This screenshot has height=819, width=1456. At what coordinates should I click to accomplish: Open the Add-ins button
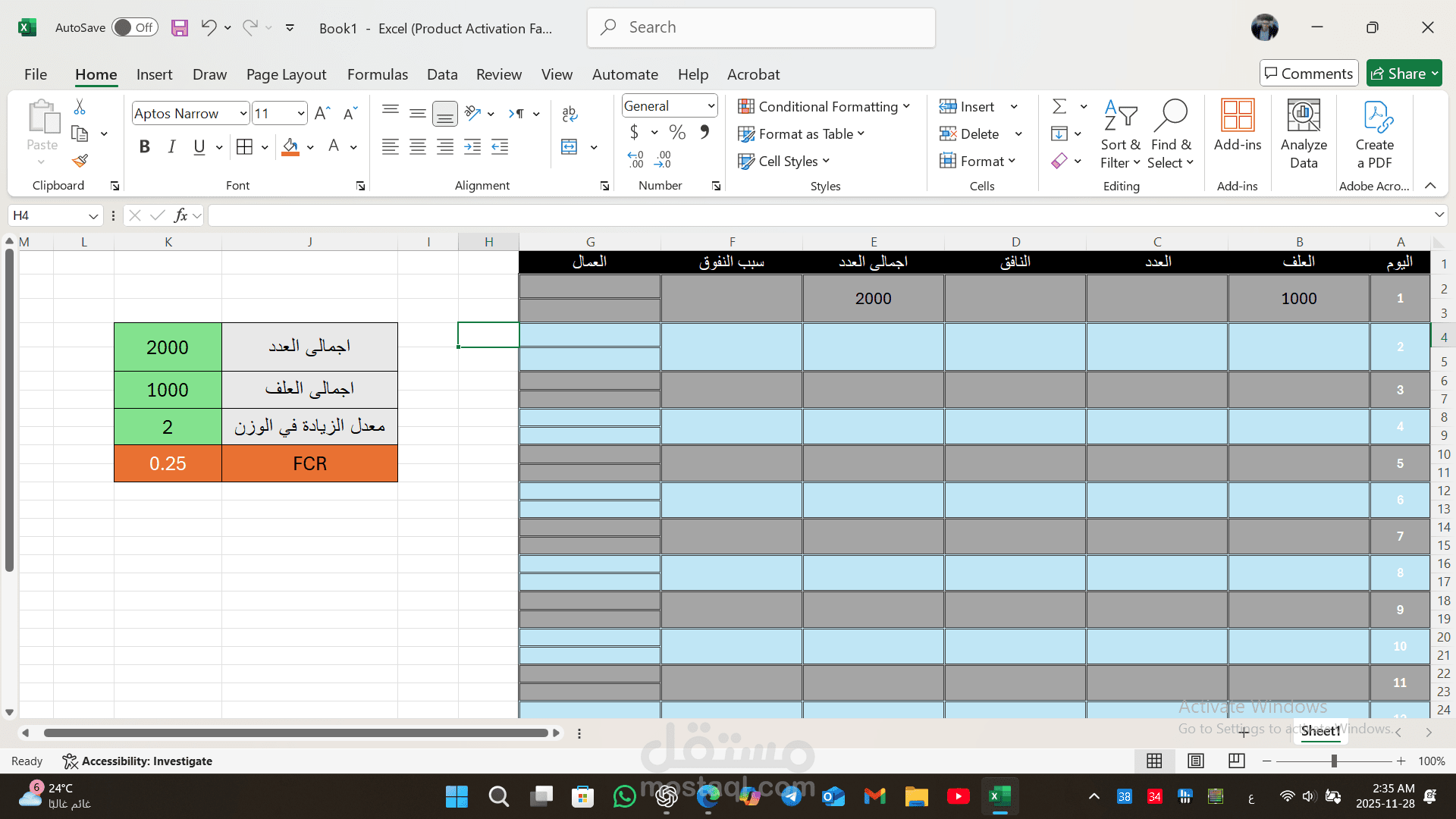pyautogui.click(x=1238, y=126)
